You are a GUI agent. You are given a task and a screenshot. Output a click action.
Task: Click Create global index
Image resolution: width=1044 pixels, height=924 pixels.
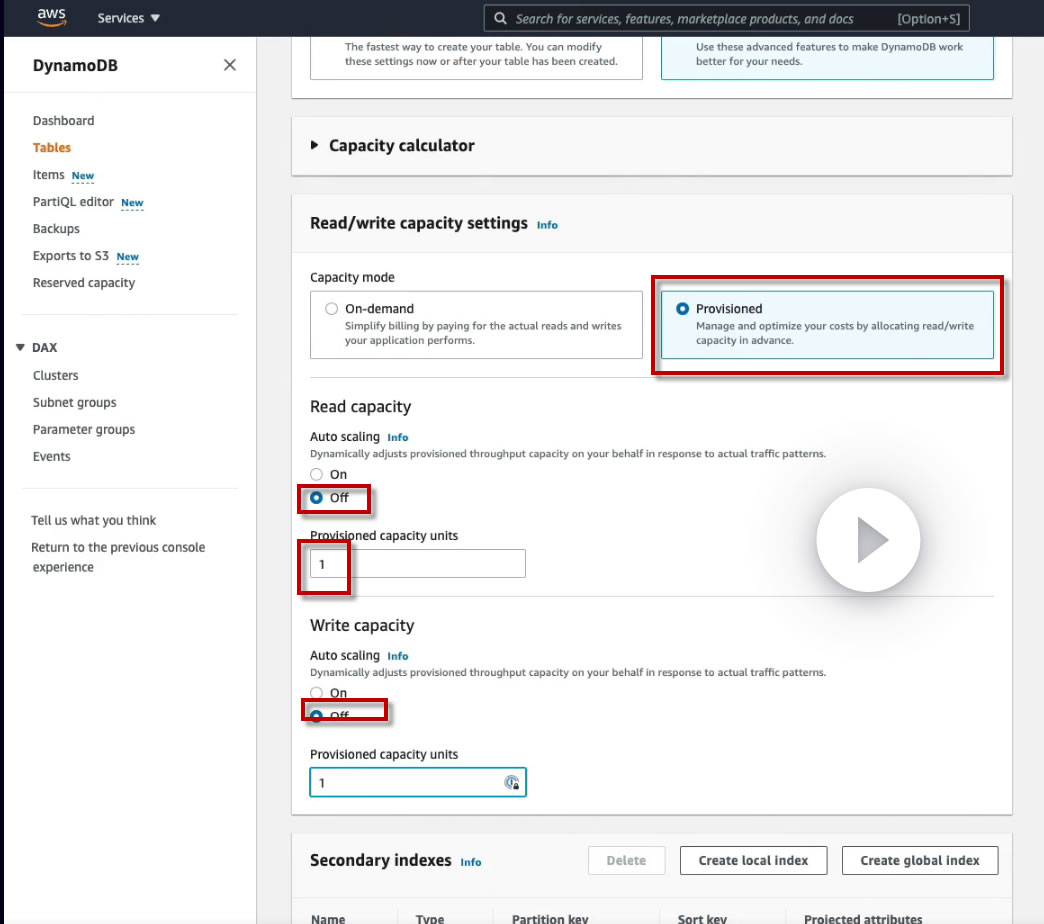[919, 860]
